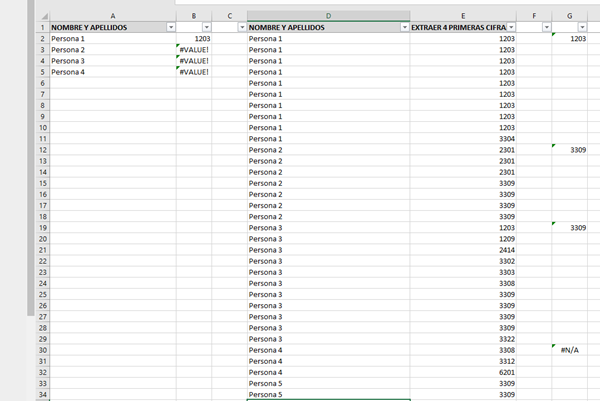The width and height of the screenshot is (600, 401).
Task: Click Persona 4 in cell D30
Action: pyautogui.click(x=328, y=350)
